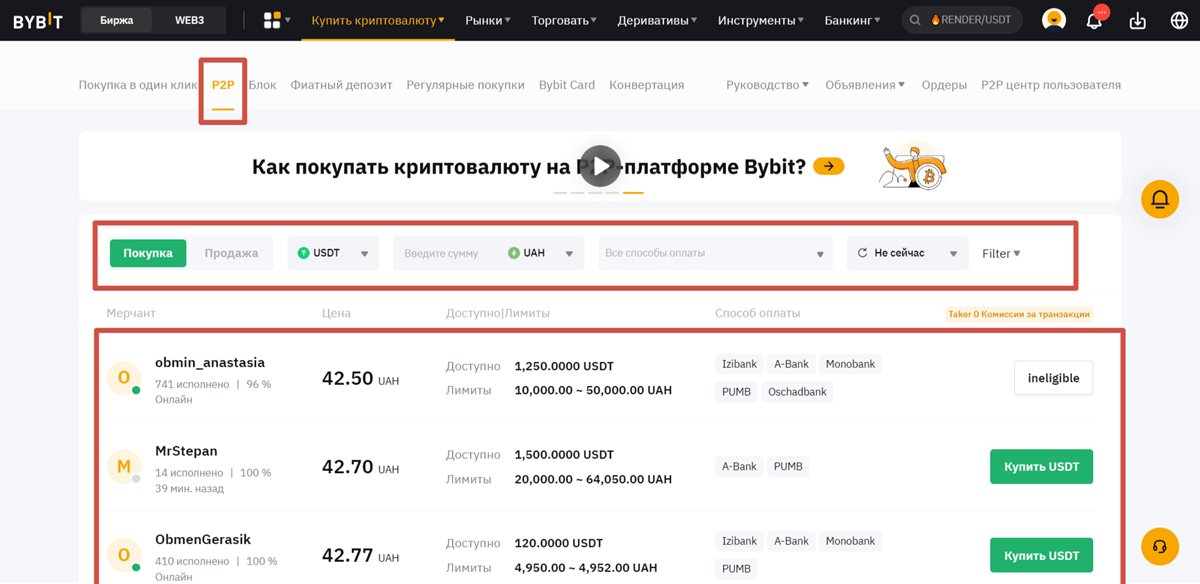Open the Рынки menu
This screenshot has height=584, width=1200.
click(488, 20)
